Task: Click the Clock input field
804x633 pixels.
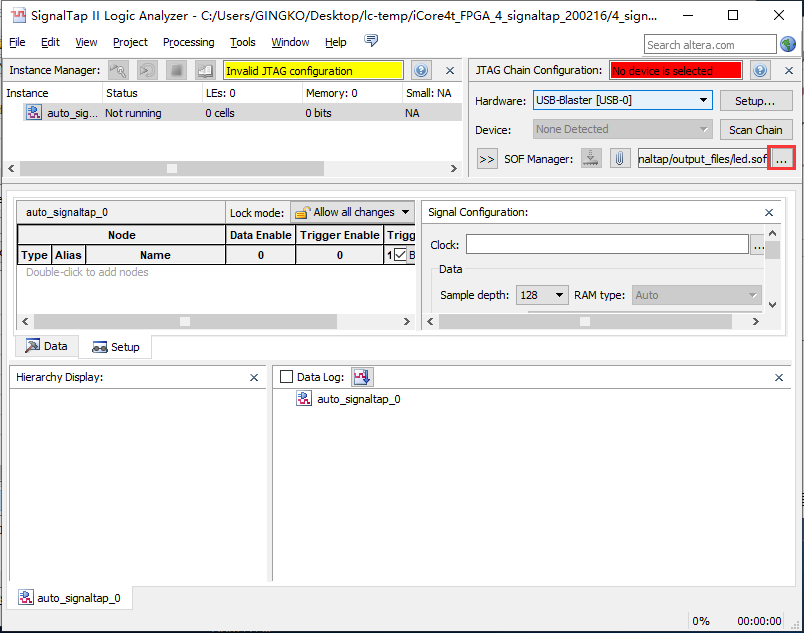Action: click(606, 245)
